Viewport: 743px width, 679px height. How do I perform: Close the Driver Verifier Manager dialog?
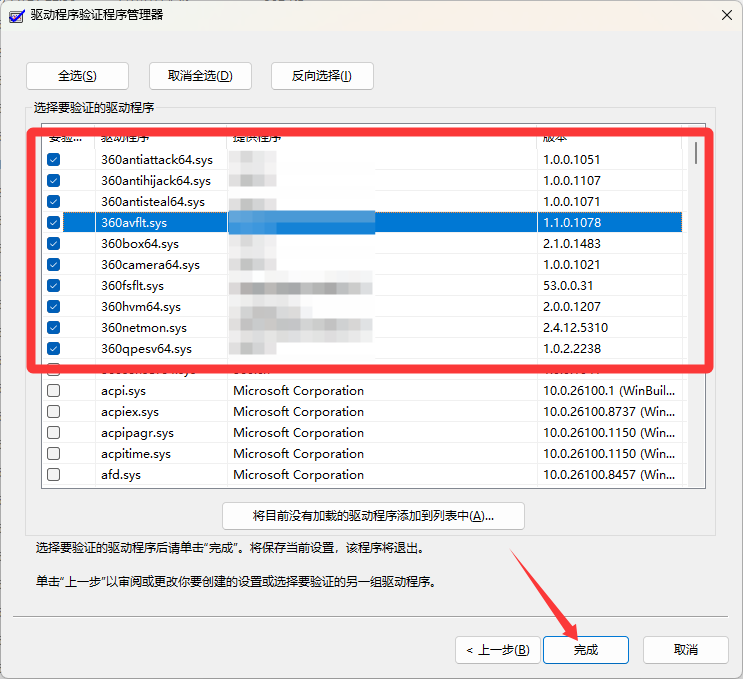click(x=726, y=15)
